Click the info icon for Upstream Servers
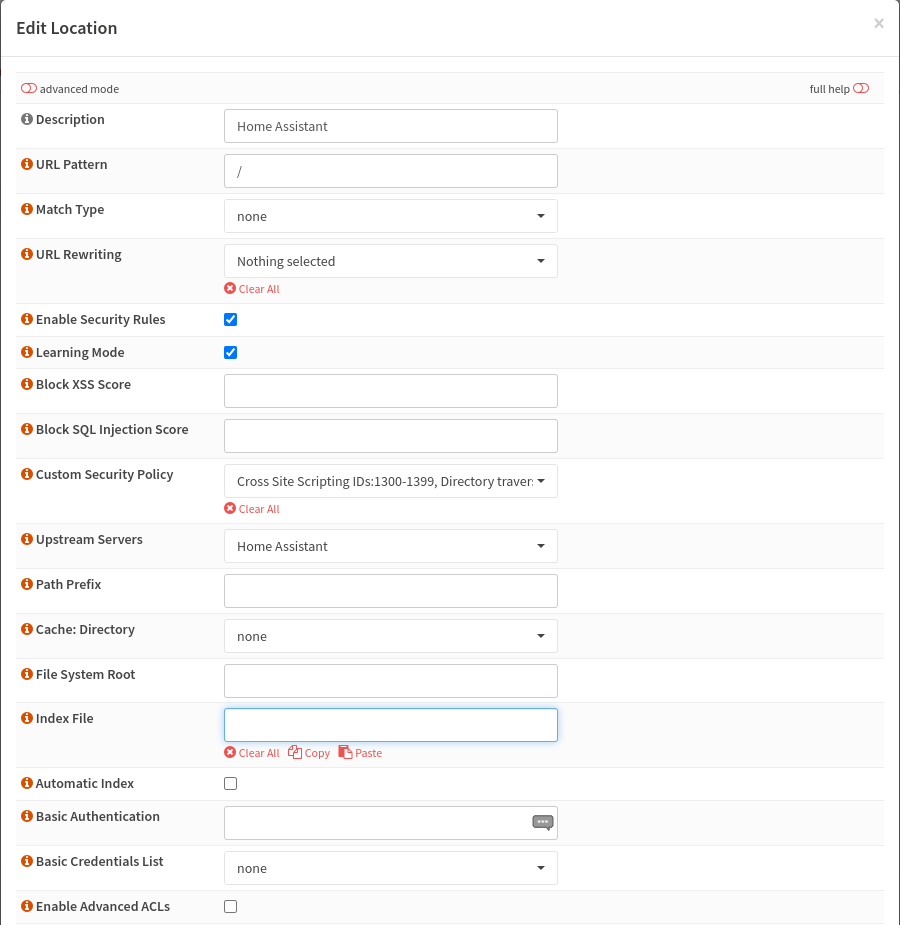Image resolution: width=900 pixels, height=925 pixels. pos(27,540)
